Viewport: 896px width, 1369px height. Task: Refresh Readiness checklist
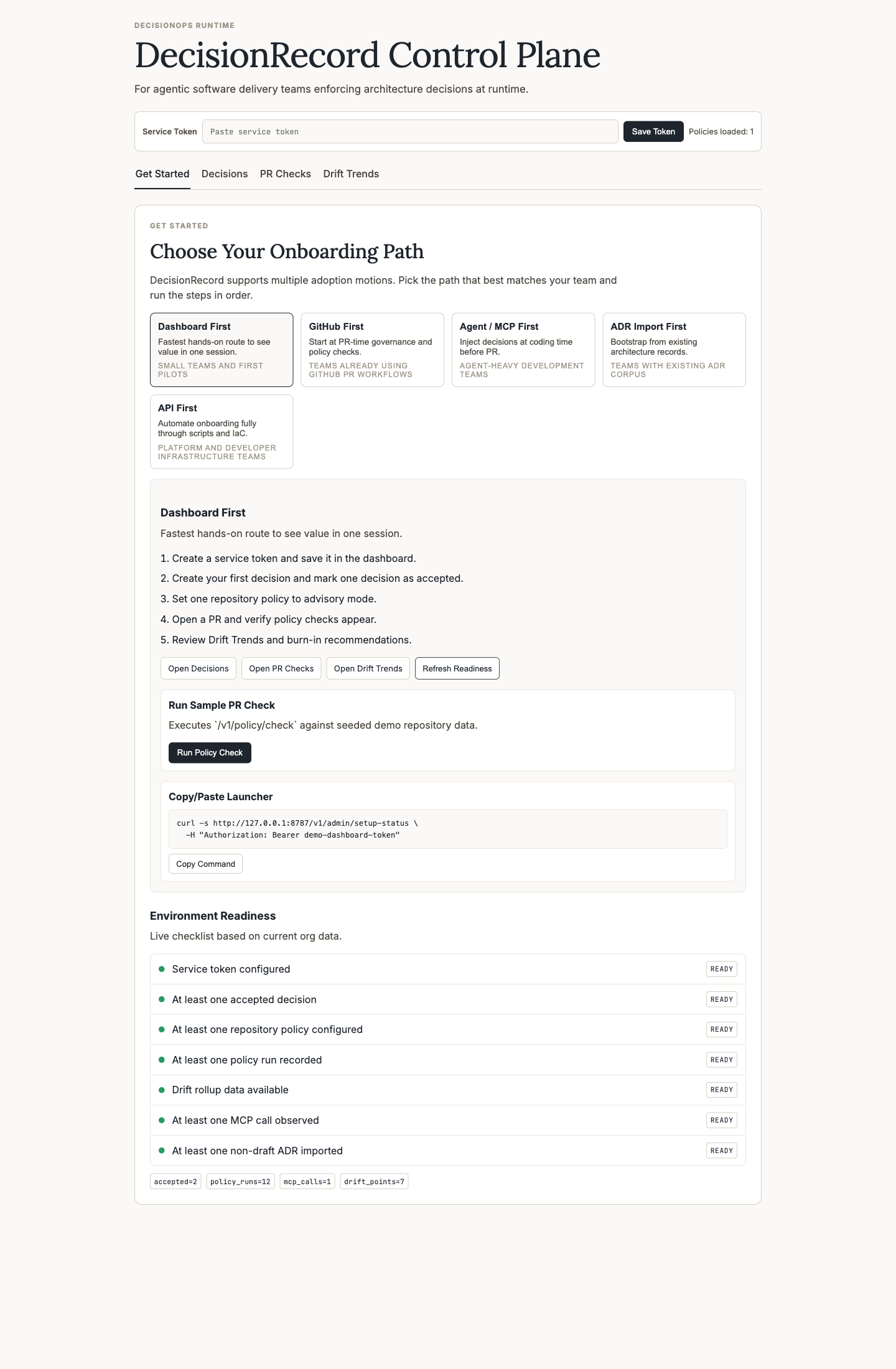(x=457, y=668)
